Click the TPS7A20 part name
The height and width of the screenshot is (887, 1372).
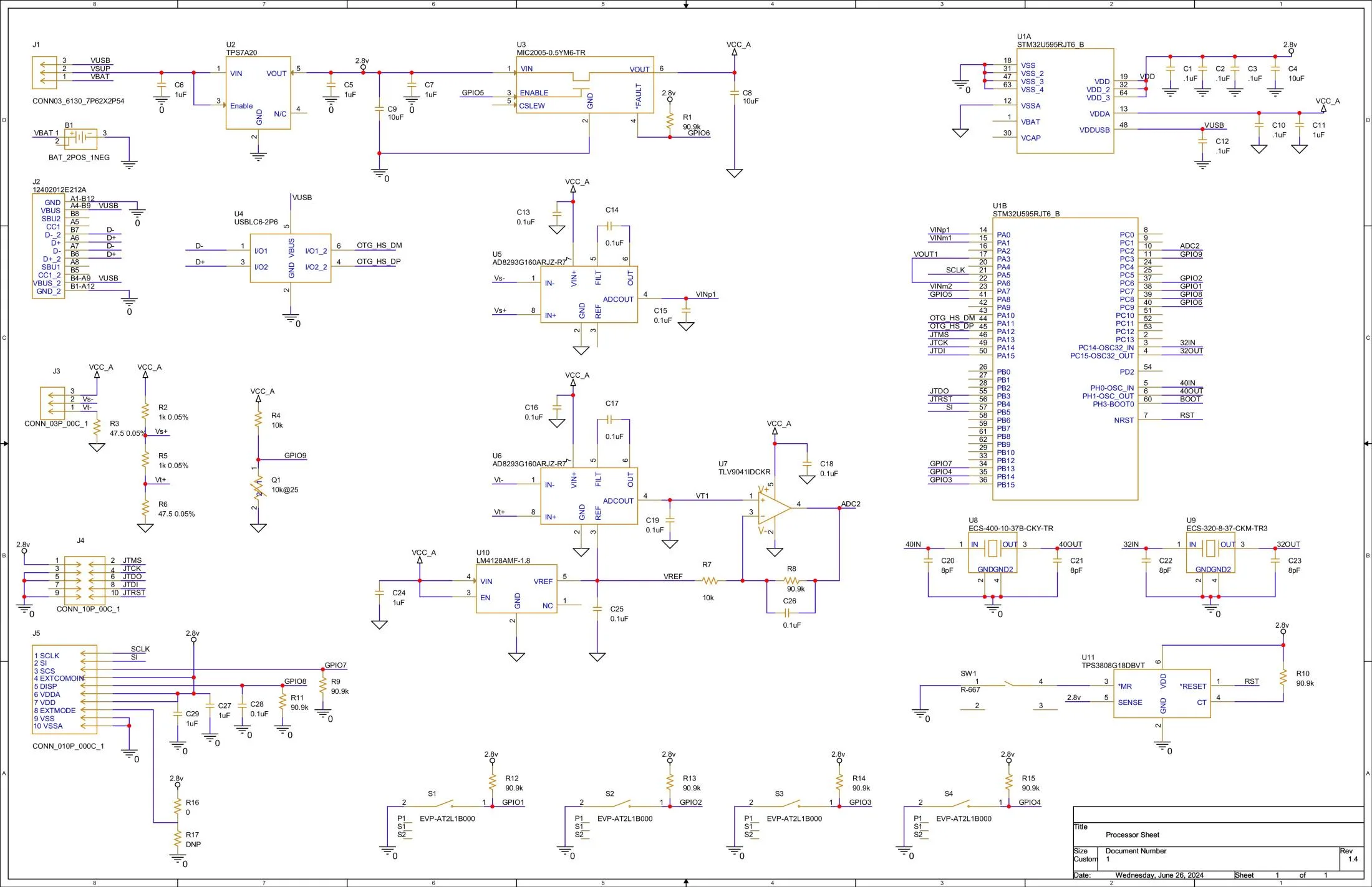click(x=241, y=53)
